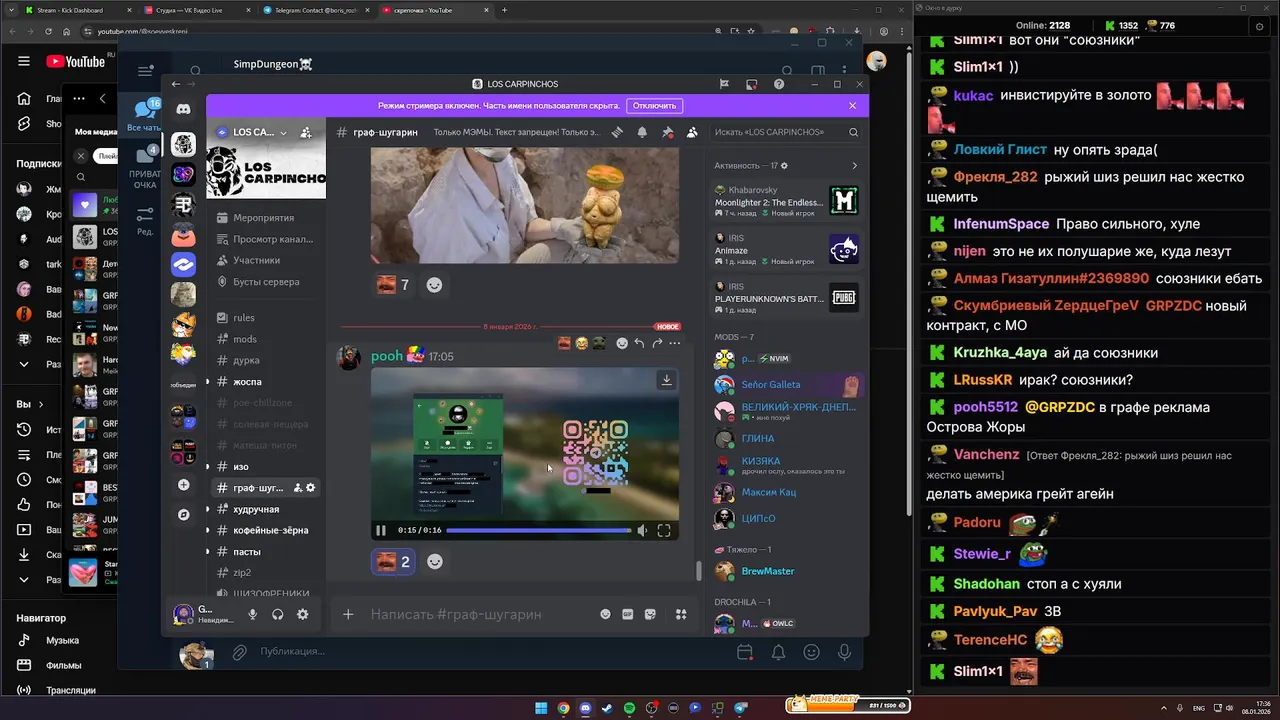Add reaction below pooh's video
The image size is (1280, 720).
tap(434, 562)
